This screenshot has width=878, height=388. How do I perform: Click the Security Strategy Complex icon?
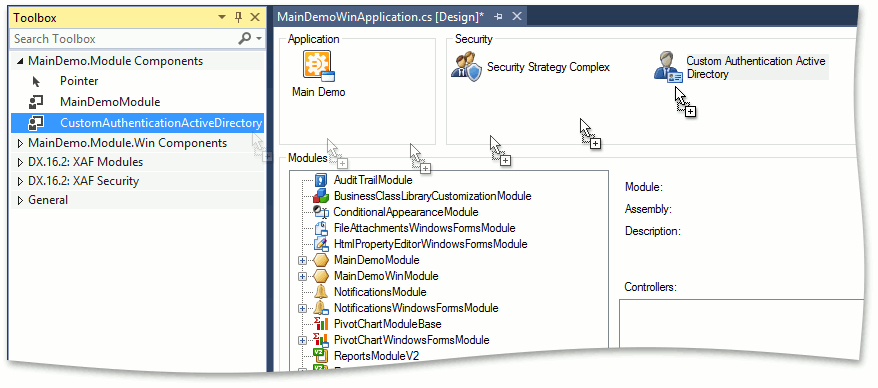tap(466, 67)
